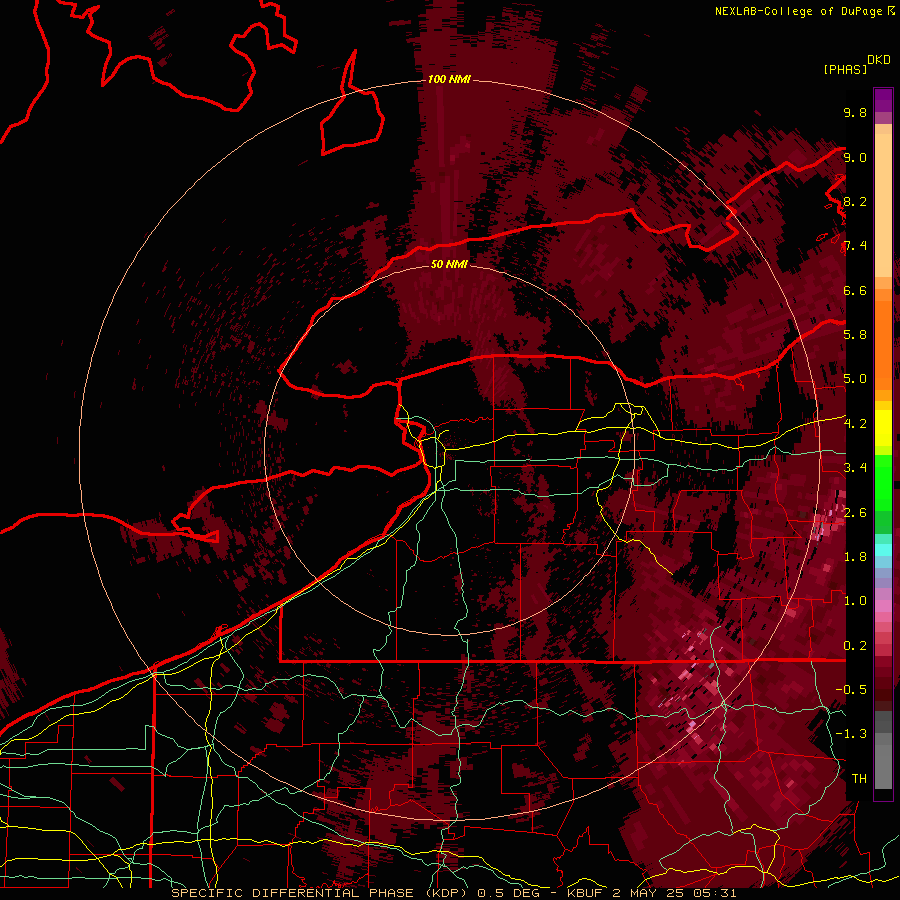Select the 6.6 scale label
Viewport: 900px width, 900px height.
pos(855,290)
